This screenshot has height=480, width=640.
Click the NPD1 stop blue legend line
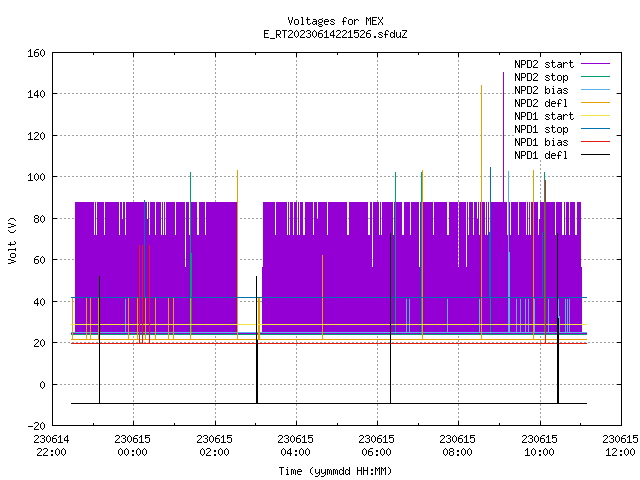click(595, 129)
